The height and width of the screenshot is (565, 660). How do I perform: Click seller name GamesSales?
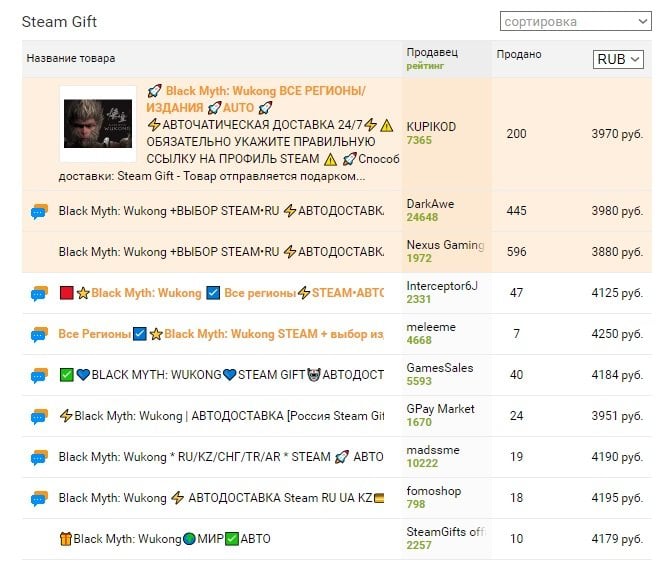click(440, 368)
